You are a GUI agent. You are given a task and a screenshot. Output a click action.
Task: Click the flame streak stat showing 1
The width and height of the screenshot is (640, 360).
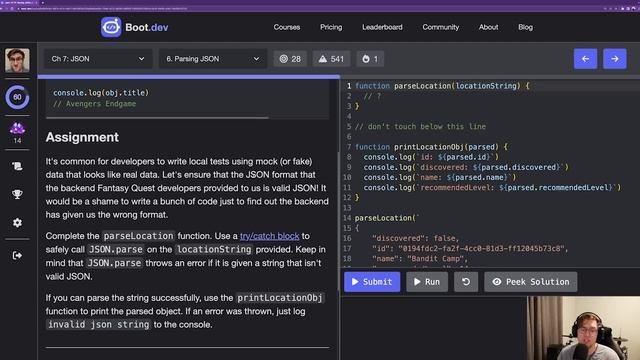(x=370, y=59)
